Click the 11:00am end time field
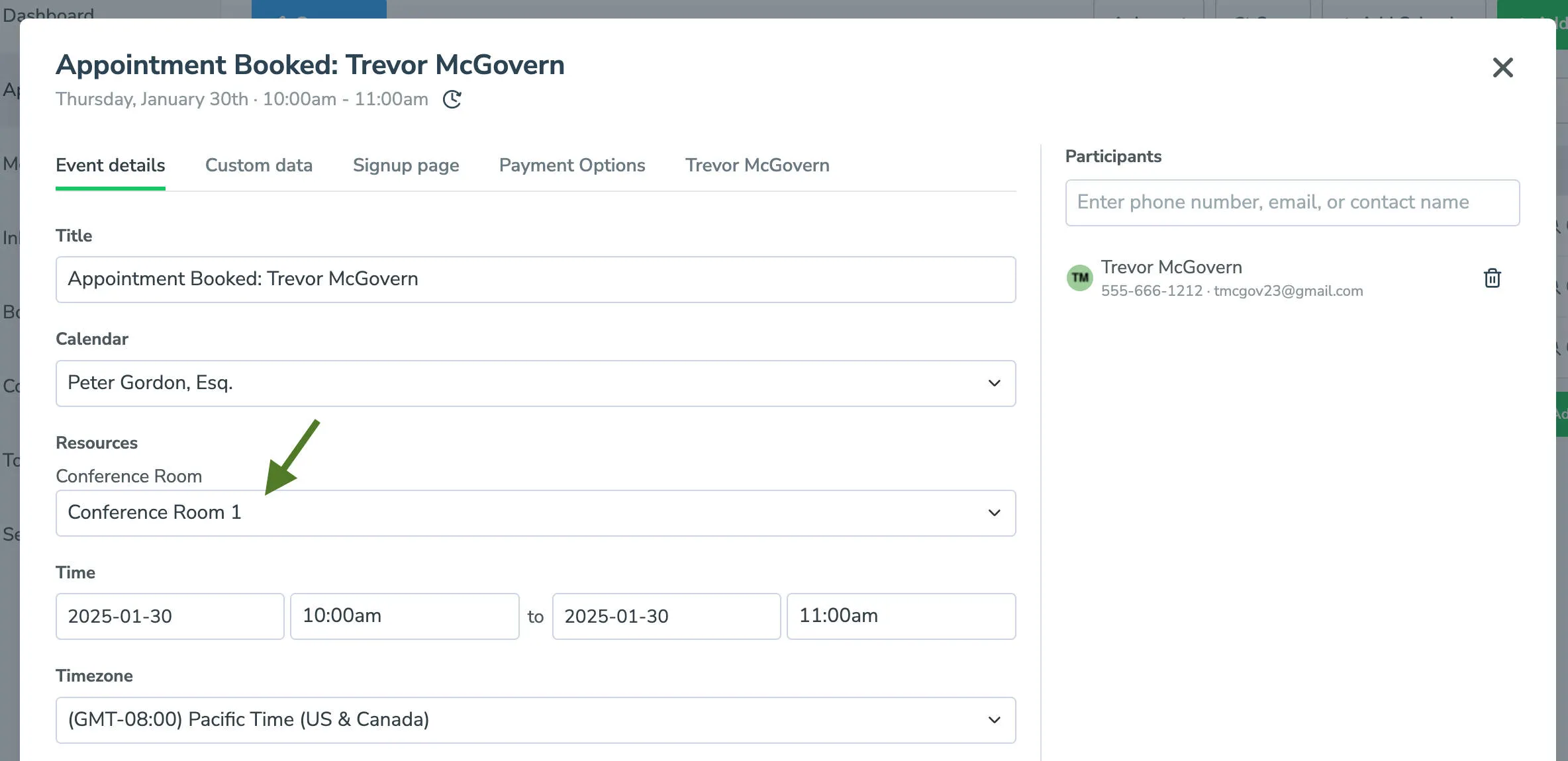 click(901, 616)
